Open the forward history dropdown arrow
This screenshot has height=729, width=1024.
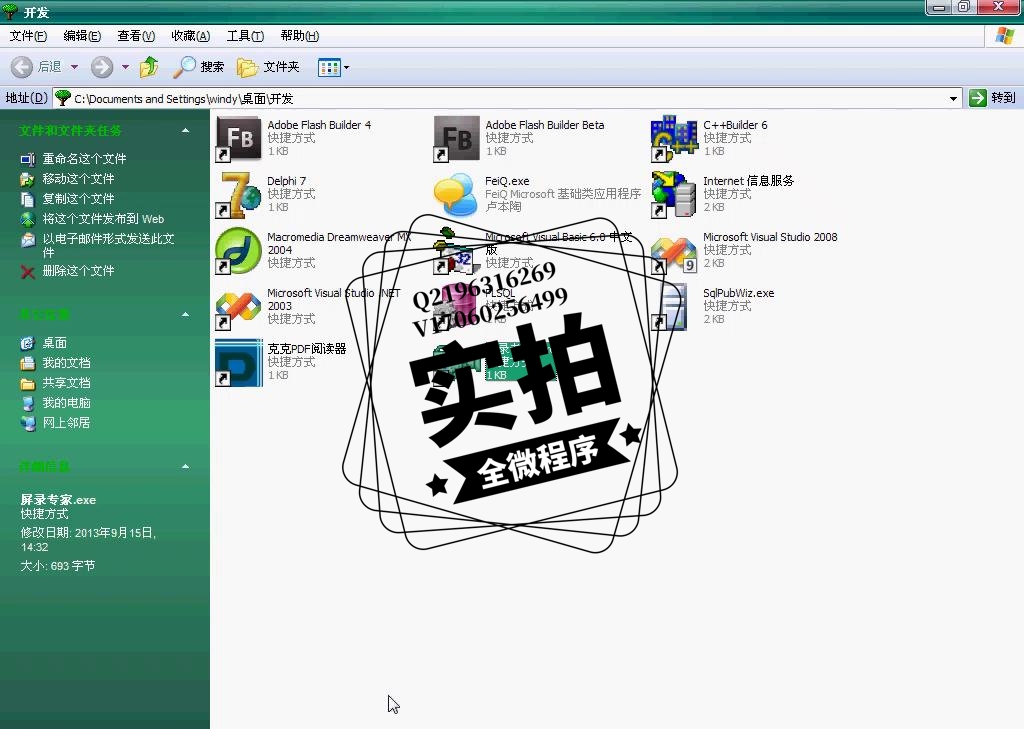125,67
